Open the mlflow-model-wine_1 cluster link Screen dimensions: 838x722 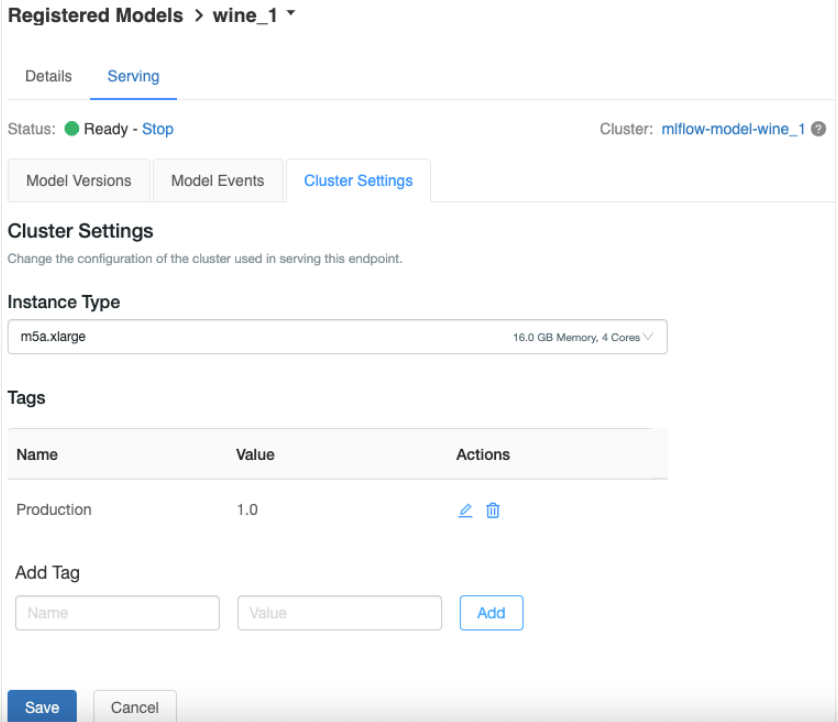[x=733, y=129]
